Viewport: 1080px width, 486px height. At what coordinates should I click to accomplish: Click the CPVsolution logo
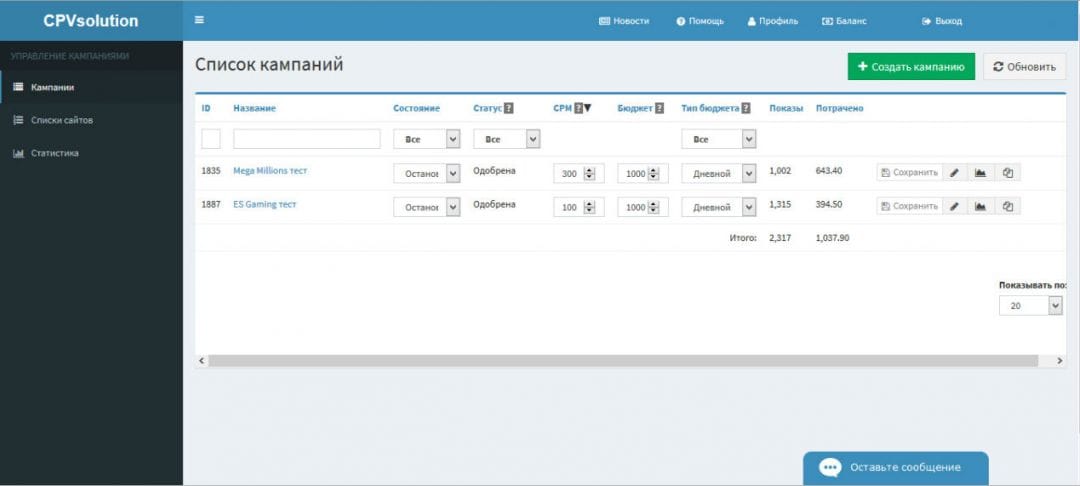[91, 21]
